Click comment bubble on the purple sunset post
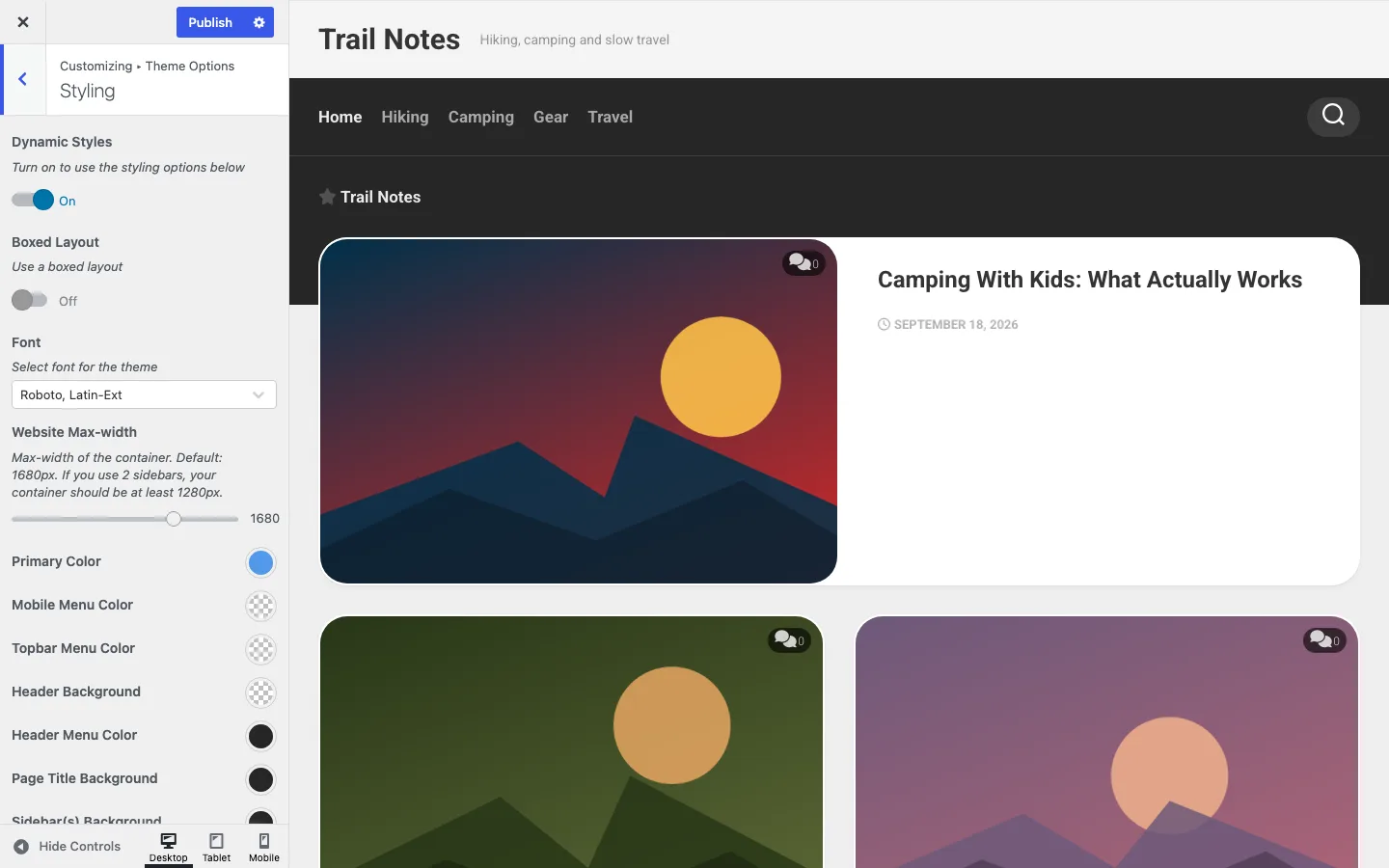The width and height of the screenshot is (1389, 868). 1324,639
